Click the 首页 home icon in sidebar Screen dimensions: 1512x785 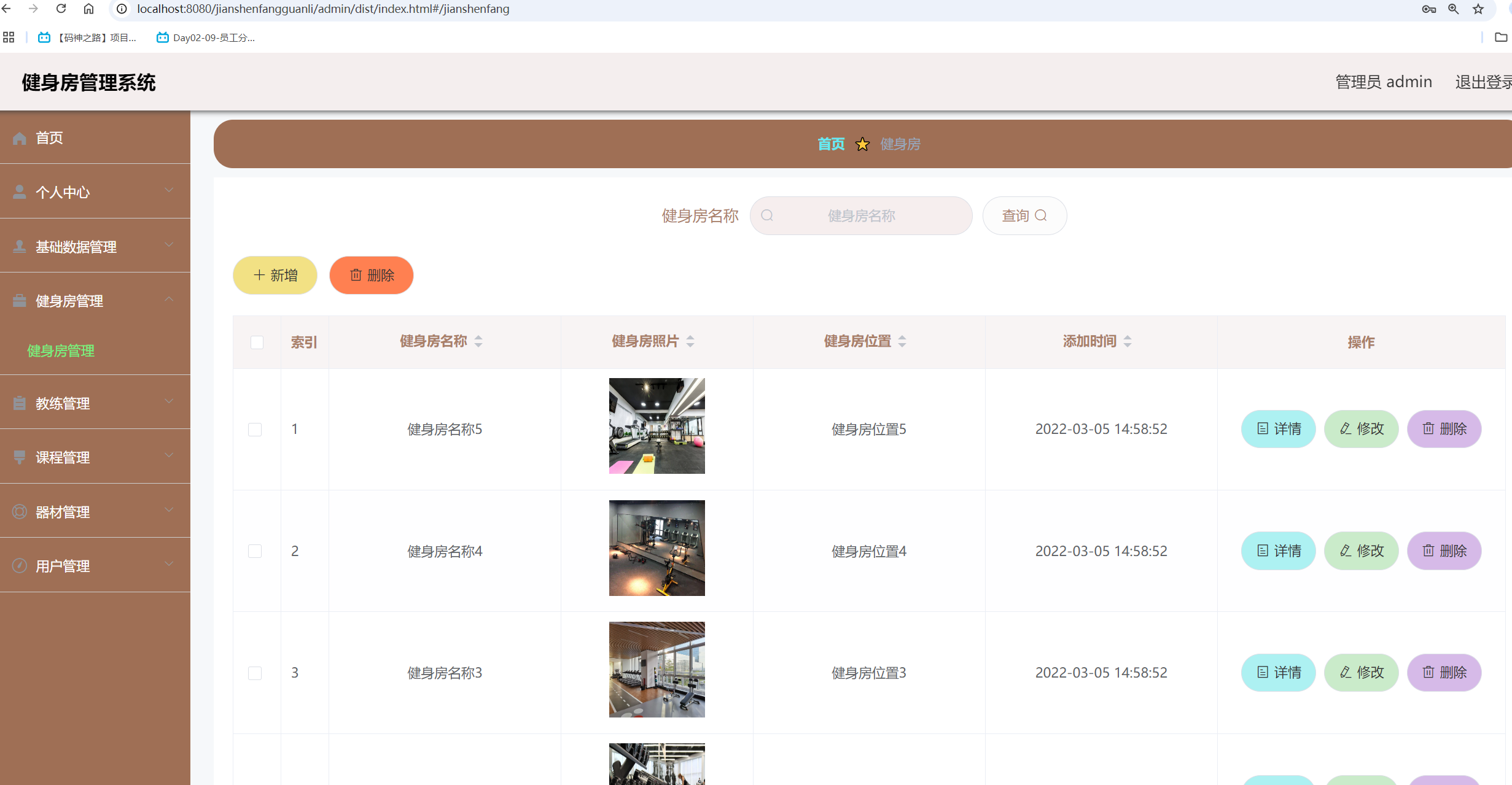19,137
